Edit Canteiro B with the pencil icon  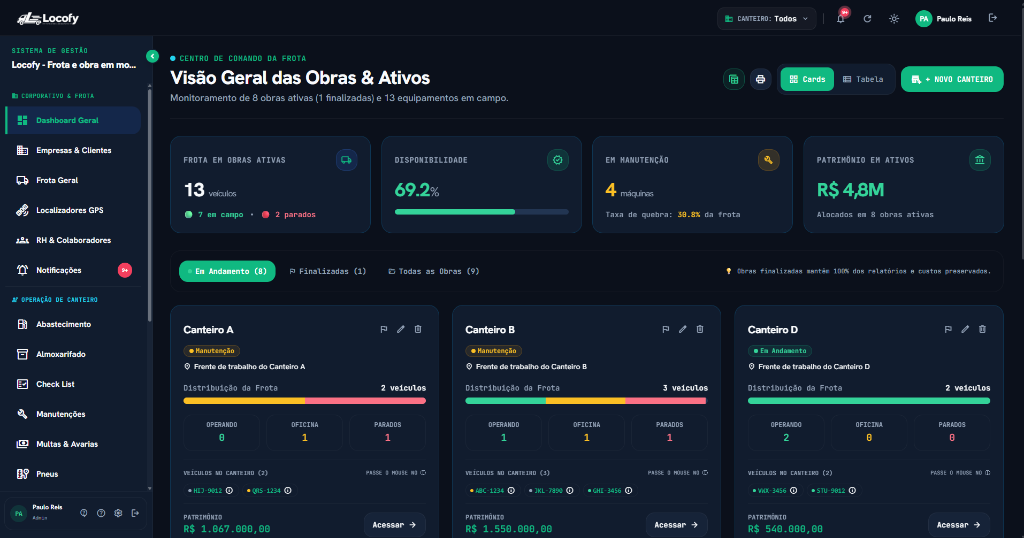[x=683, y=330]
